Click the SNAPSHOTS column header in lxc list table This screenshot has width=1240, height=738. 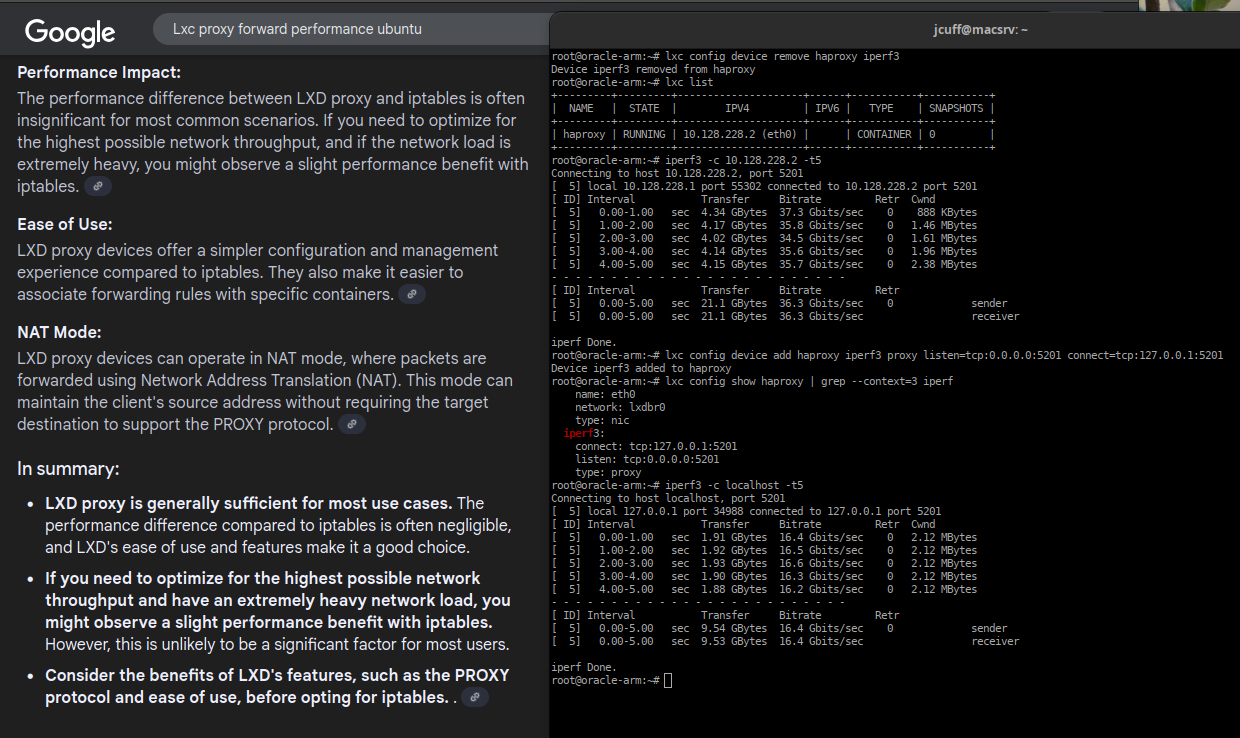[x=956, y=108]
